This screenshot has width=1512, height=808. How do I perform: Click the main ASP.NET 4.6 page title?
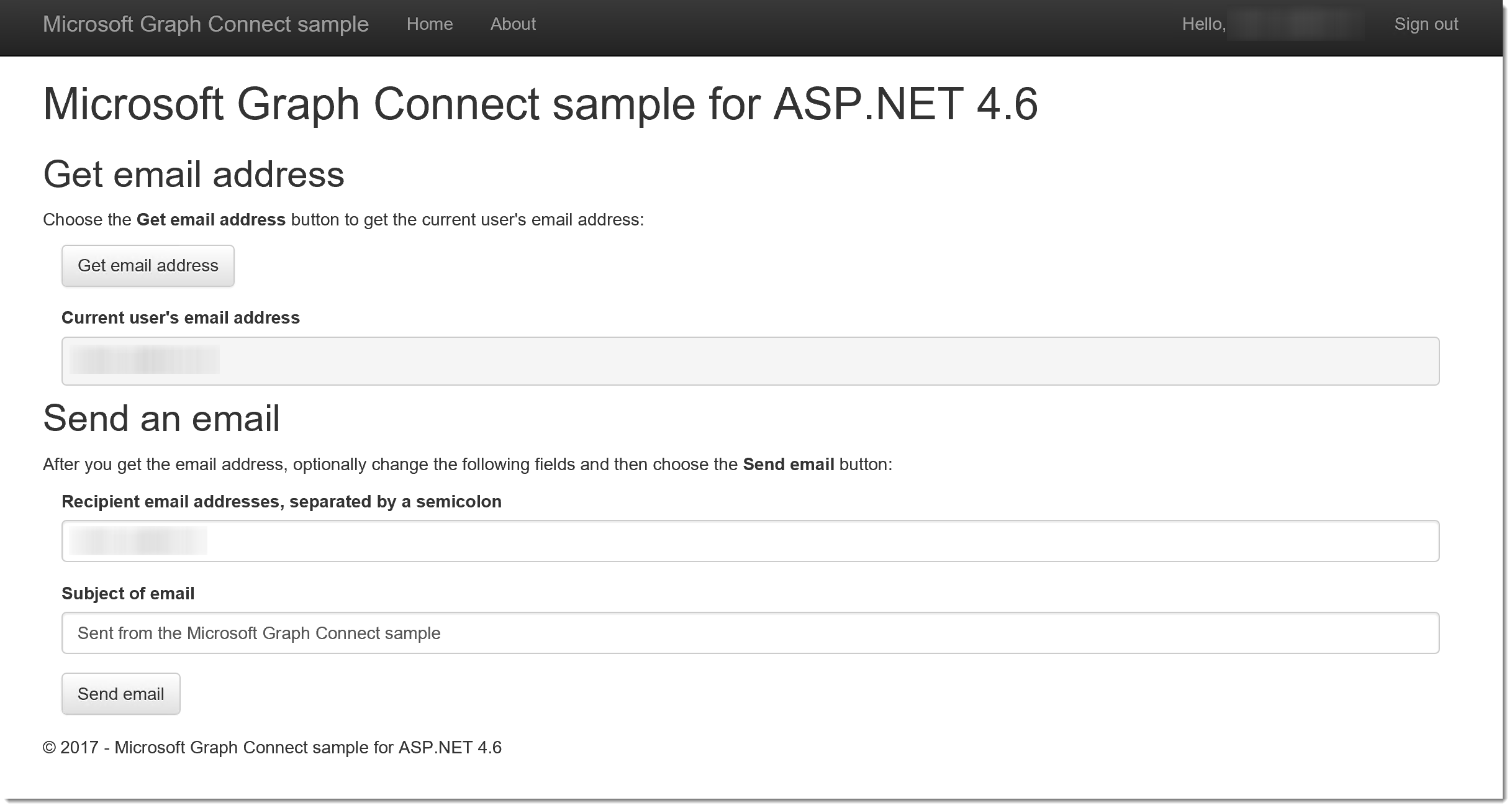540,104
